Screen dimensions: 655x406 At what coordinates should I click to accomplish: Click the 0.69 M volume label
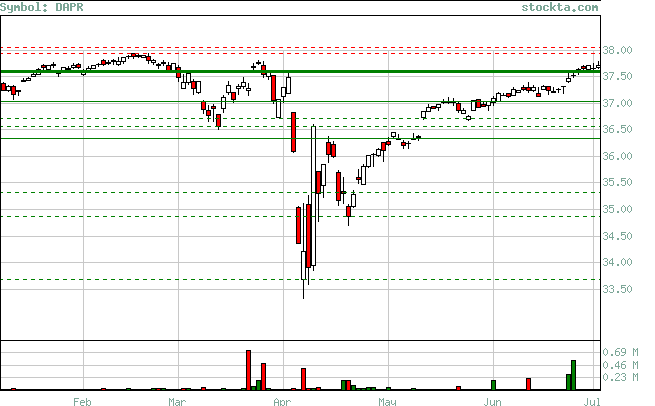click(x=620, y=353)
